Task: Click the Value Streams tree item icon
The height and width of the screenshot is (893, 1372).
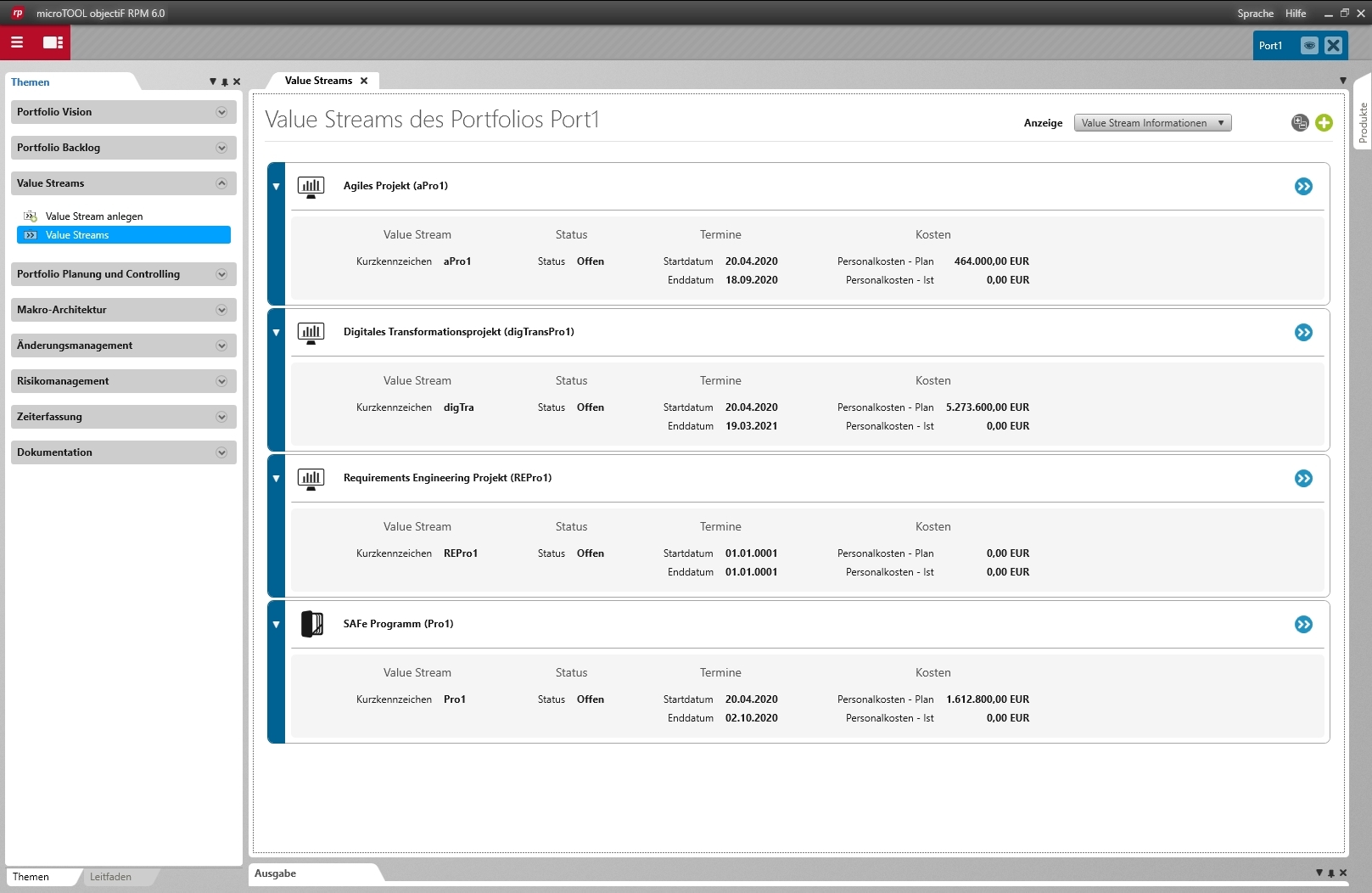Action: coord(31,235)
